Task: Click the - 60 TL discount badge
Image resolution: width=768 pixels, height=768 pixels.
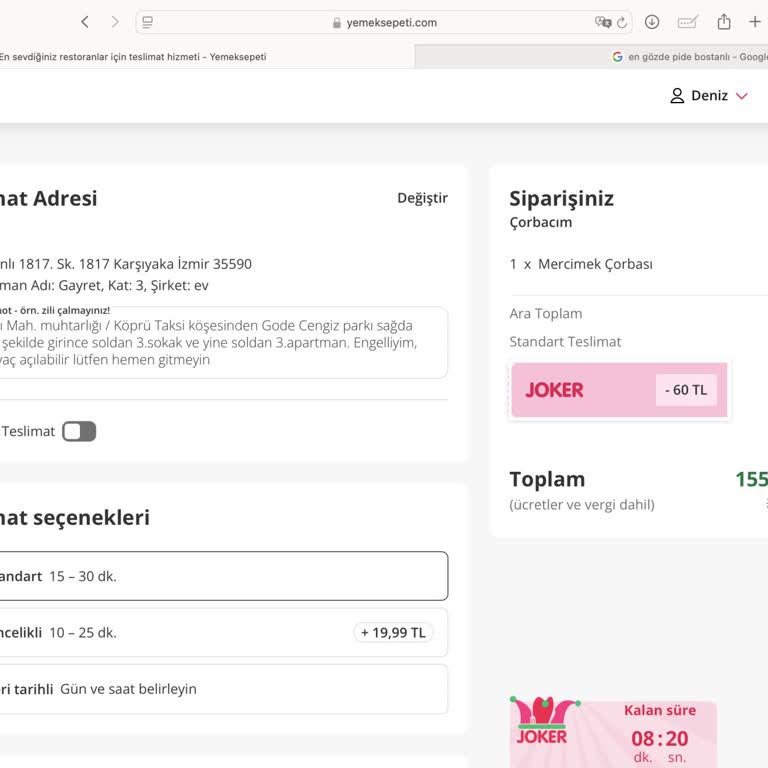Action: coord(686,390)
